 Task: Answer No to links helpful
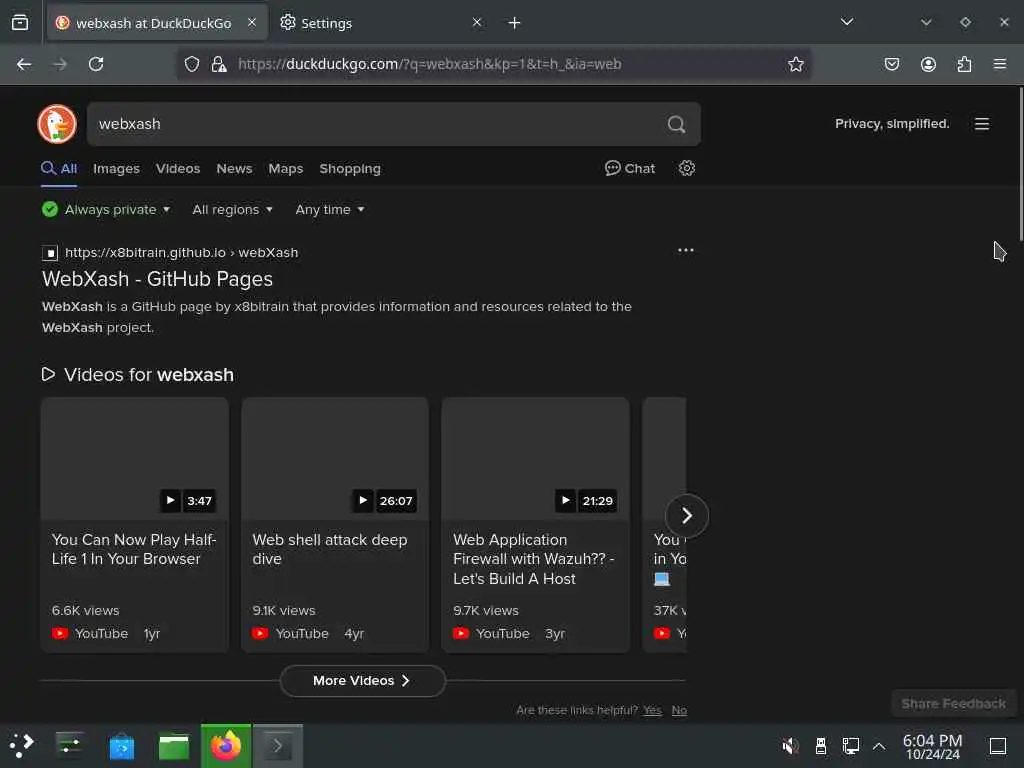point(679,710)
